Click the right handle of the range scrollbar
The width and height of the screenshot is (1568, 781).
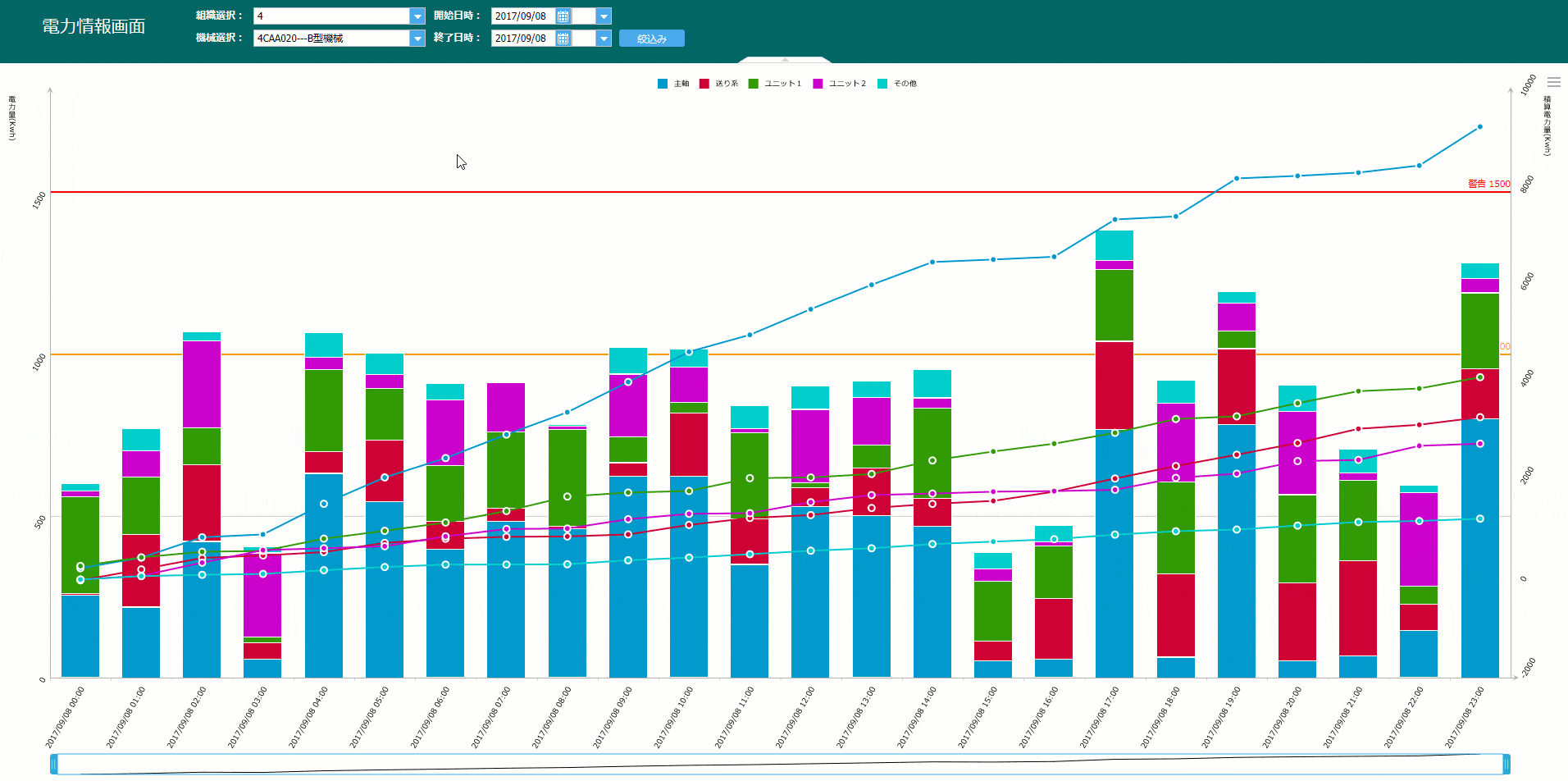(1506, 764)
